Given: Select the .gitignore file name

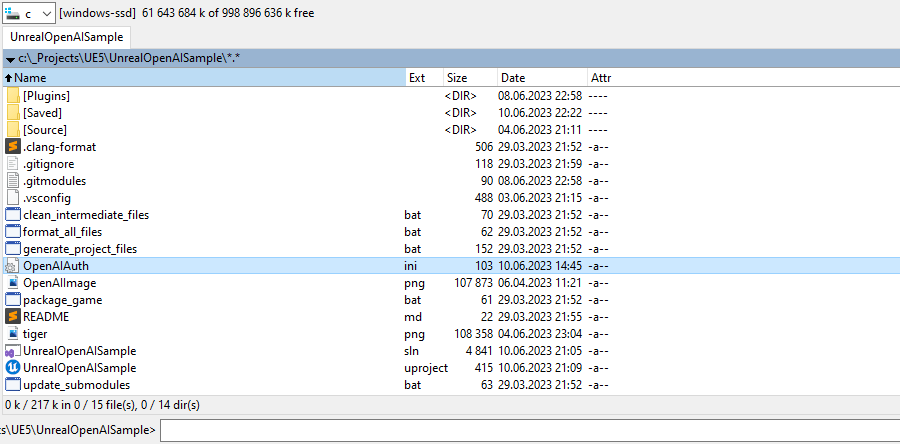Looking at the screenshot, I should coord(49,163).
